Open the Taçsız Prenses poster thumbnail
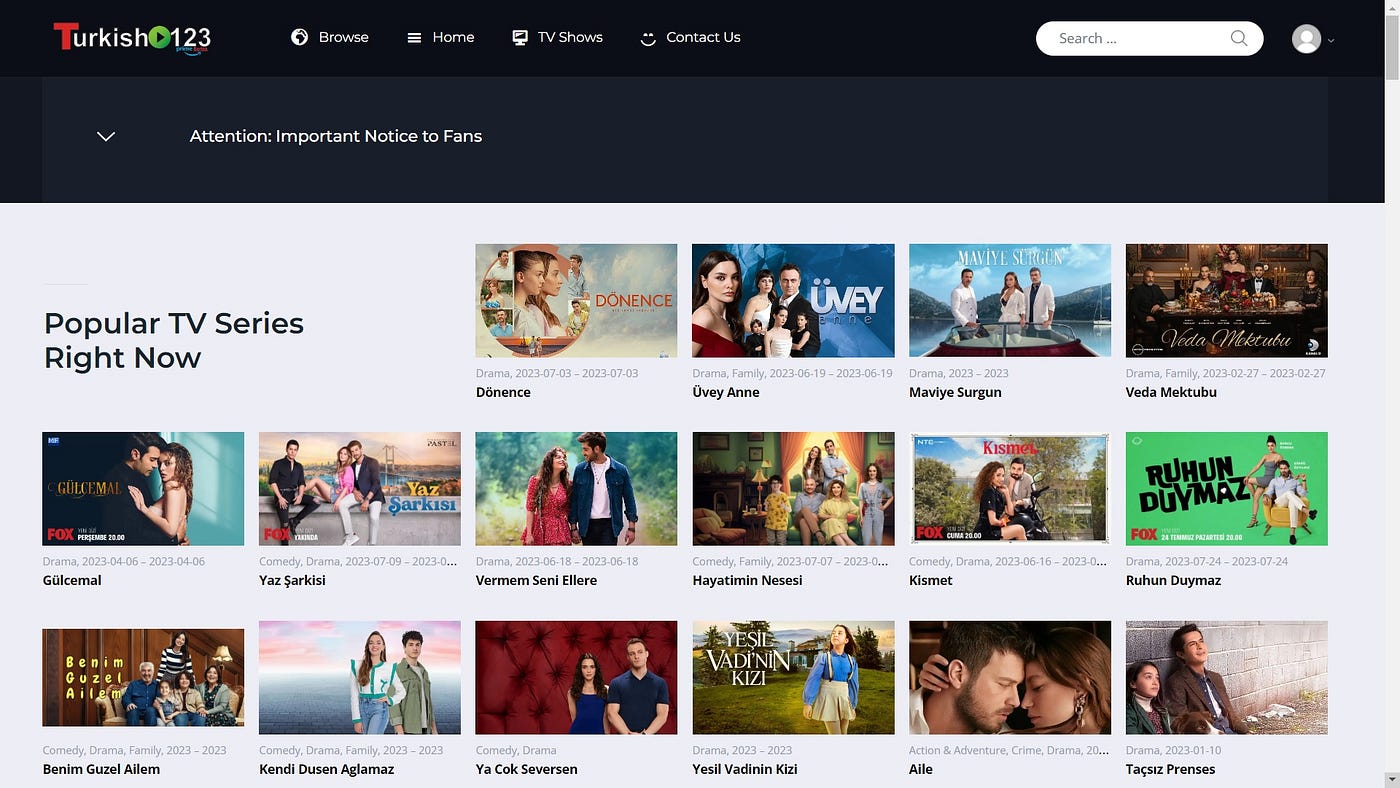The image size is (1400, 788). (1227, 677)
